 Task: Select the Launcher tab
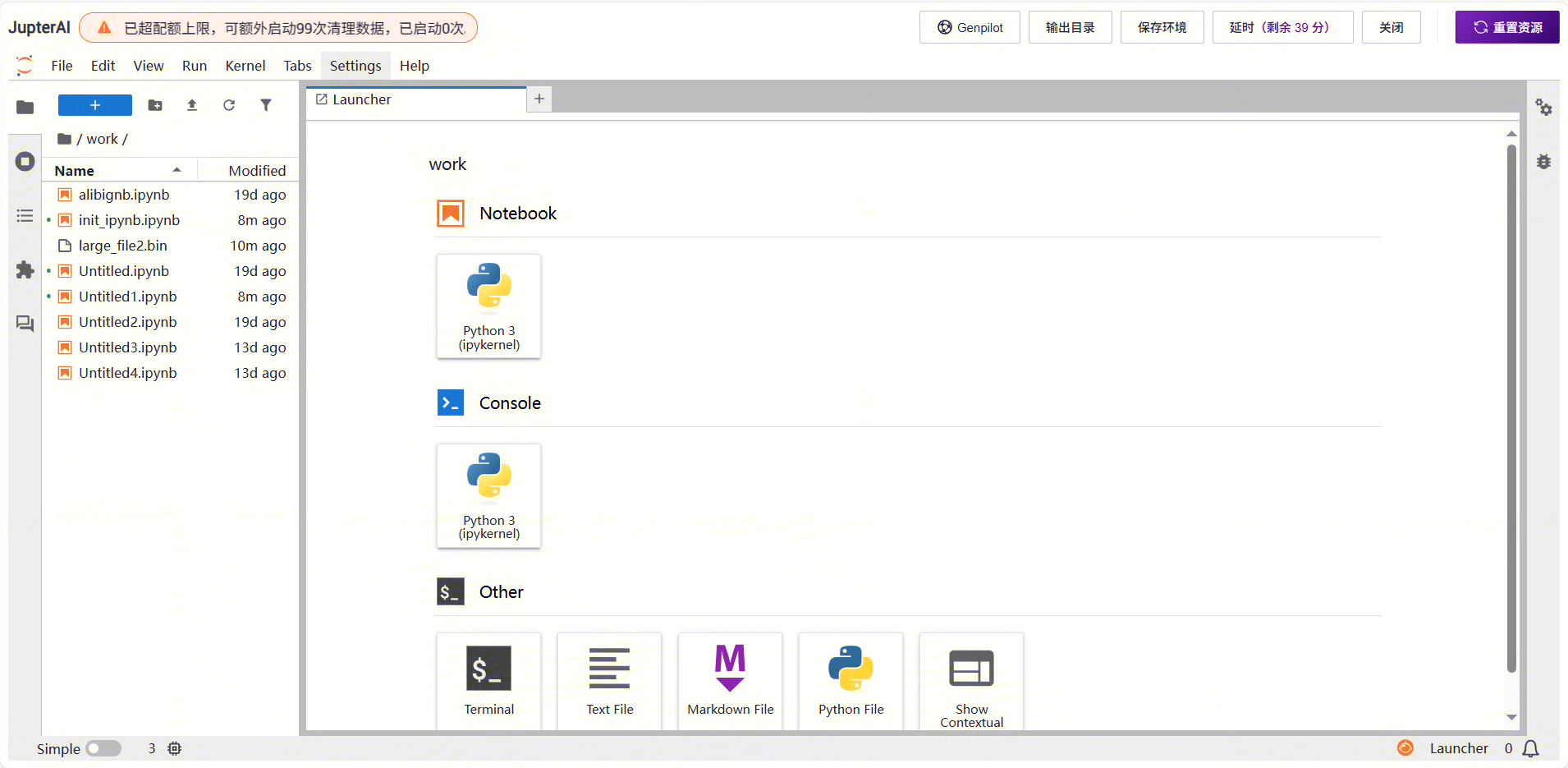point(416,99)
